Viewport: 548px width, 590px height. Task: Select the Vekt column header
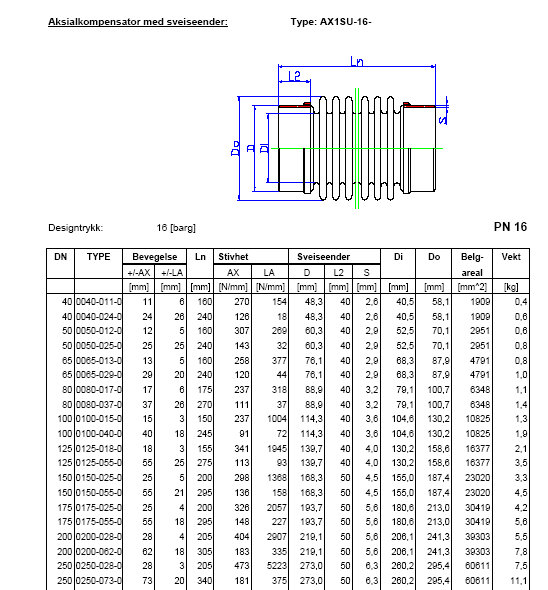click(x=511, y=257)
